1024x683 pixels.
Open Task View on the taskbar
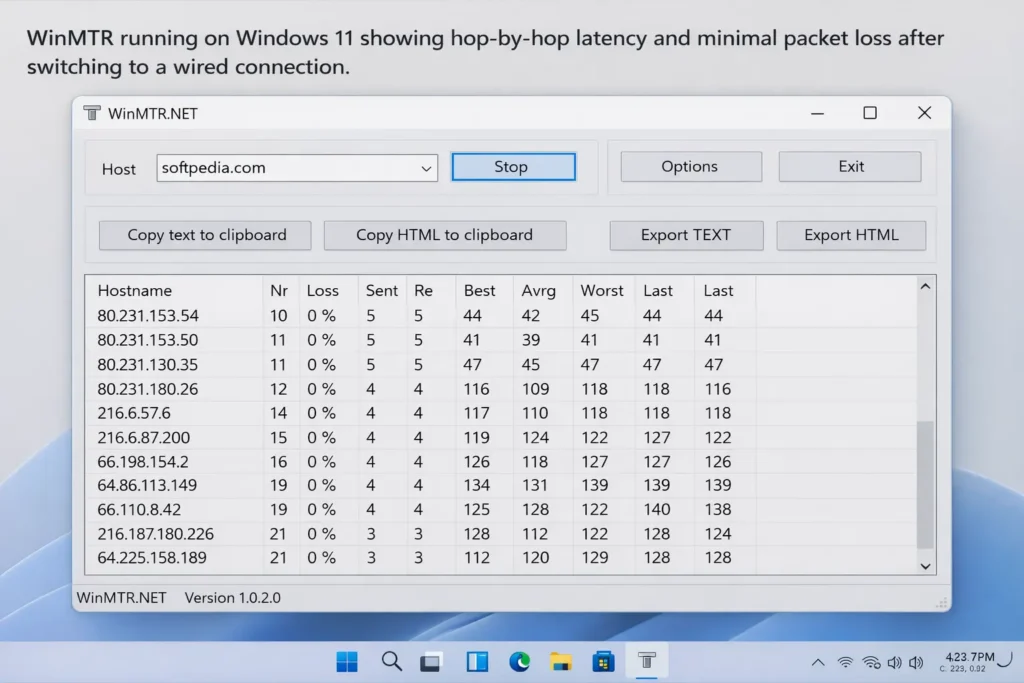pyautogui.click(x=430, y=662)
